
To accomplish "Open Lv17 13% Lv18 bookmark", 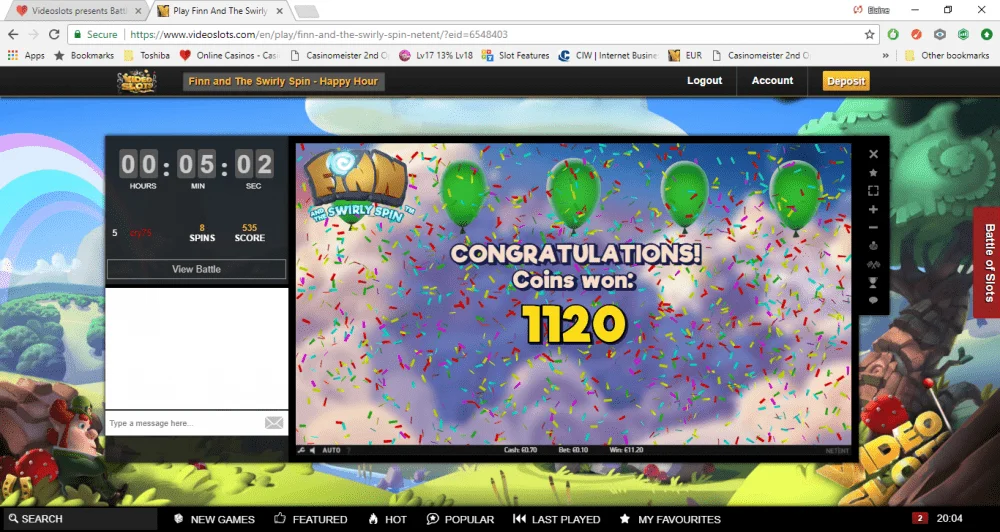I will [436, 55].
